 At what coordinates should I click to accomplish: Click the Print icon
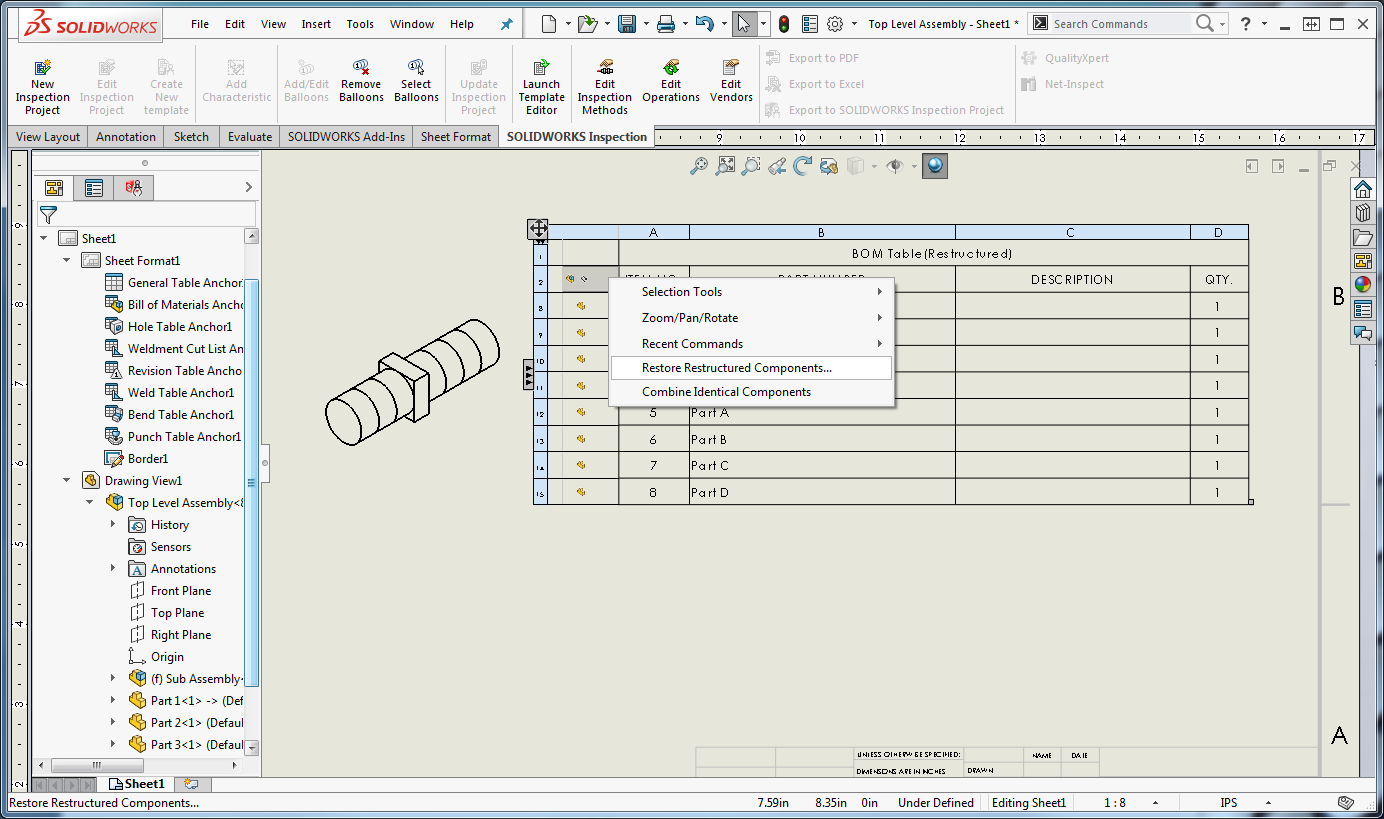[667, 23]
